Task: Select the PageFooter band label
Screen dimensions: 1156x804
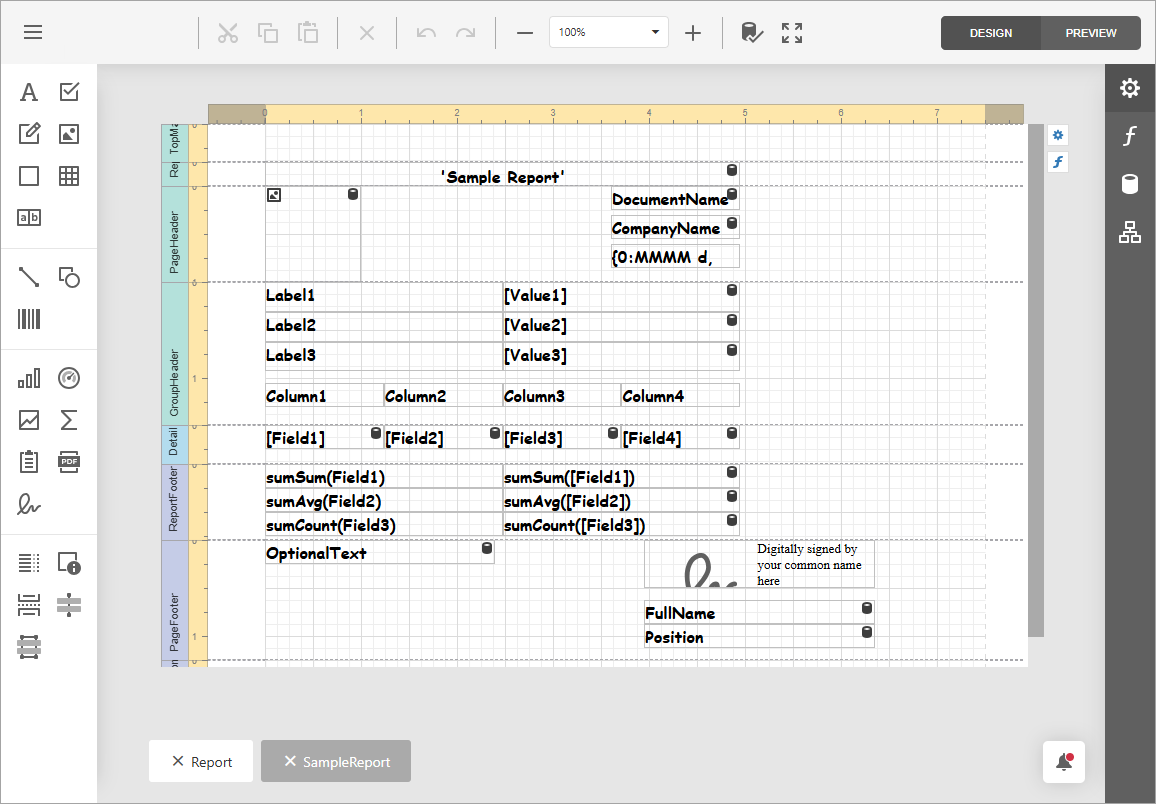Action: tap(175, 600)
